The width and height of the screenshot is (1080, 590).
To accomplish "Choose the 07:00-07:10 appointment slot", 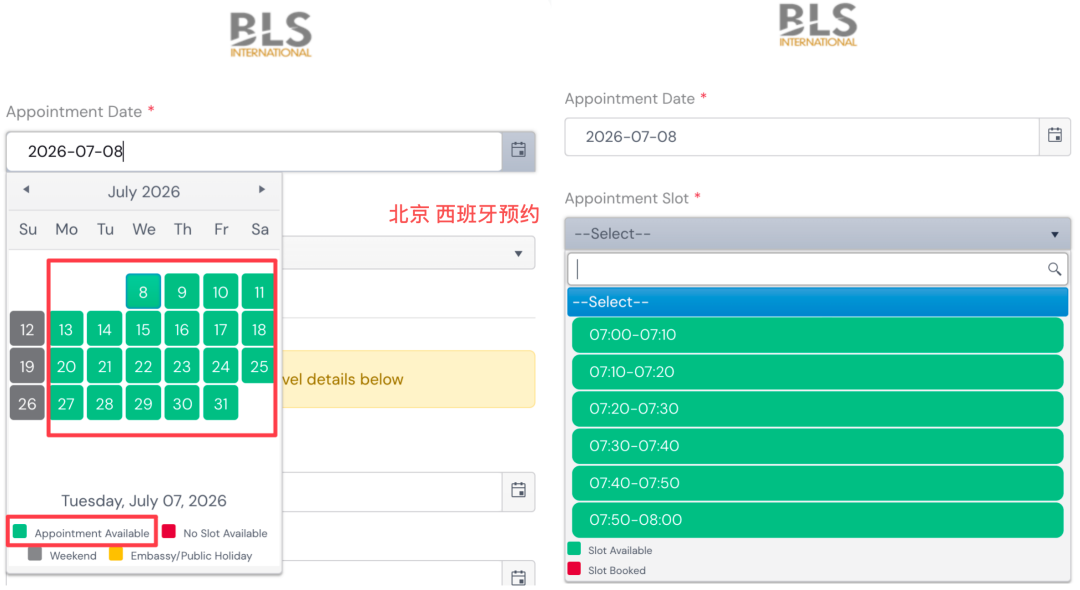I will pyautogui.click(x=818, y=335).
